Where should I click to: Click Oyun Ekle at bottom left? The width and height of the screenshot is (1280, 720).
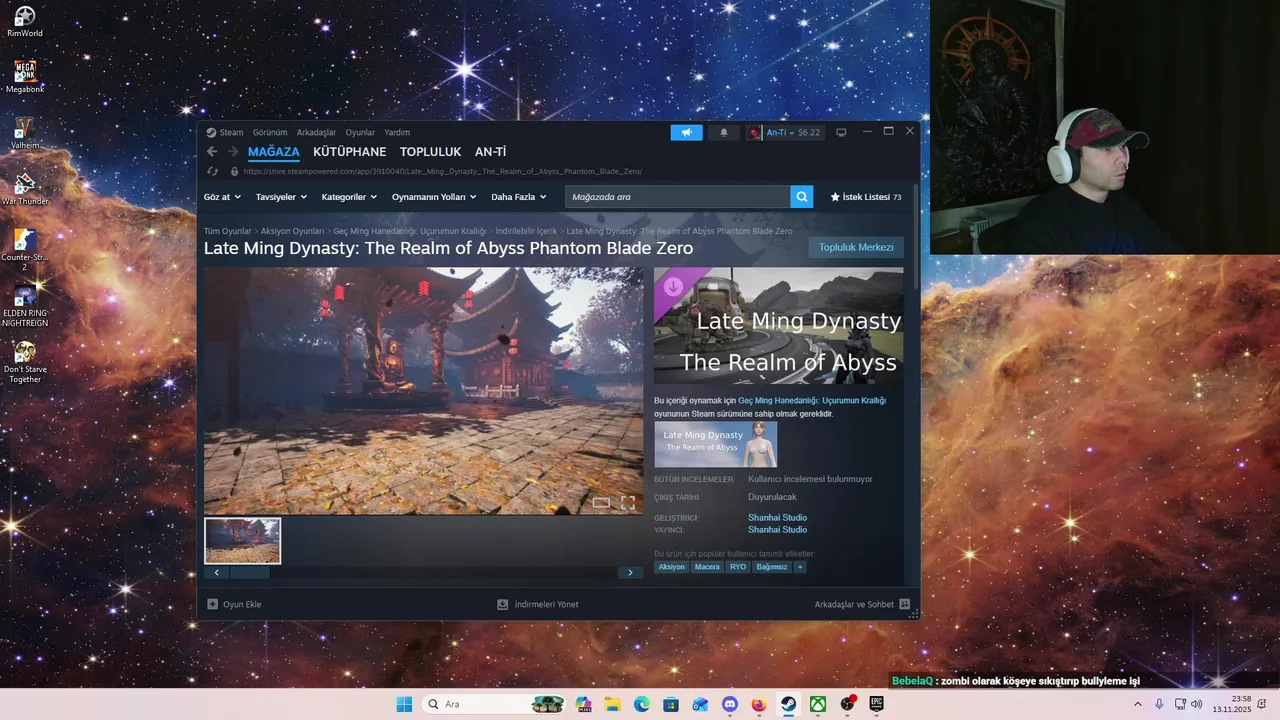[x=234, y=604]
